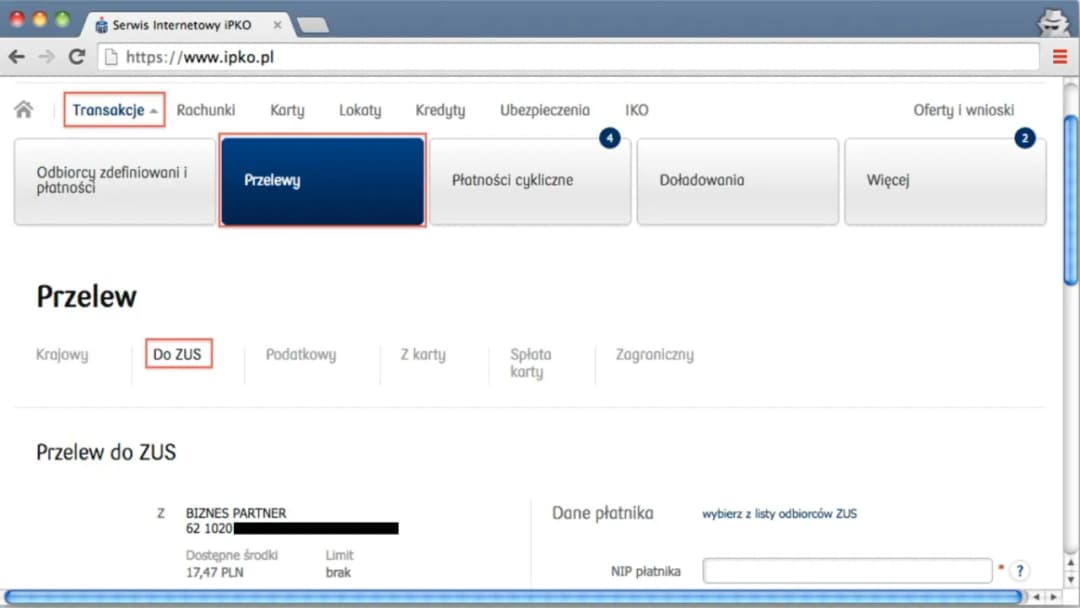Click the NIP płatnika help question mark
The height and width of the screenshot is (608, 1080).
click(1019, 571)
